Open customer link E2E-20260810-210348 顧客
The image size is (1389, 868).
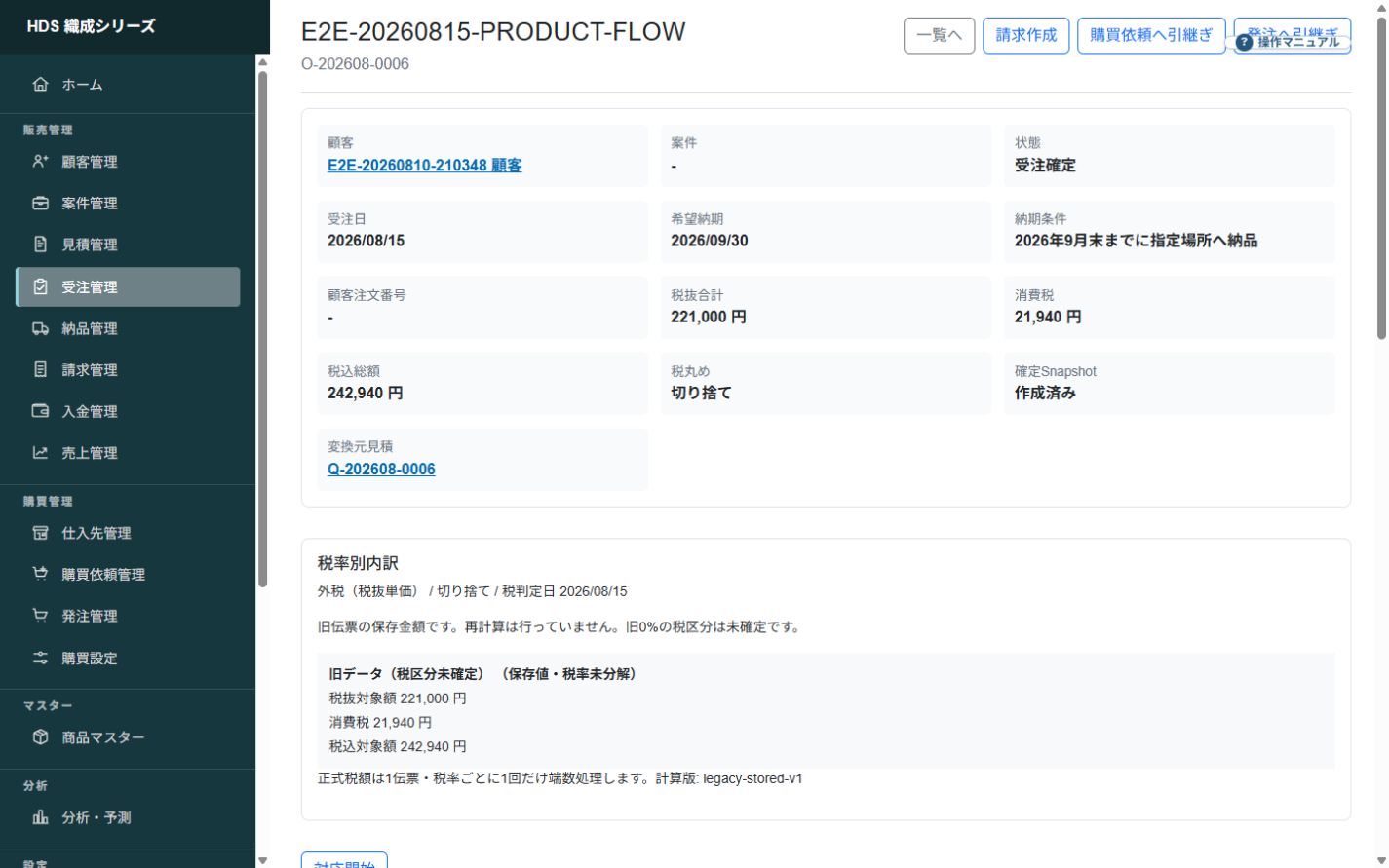(x=424, y=166)
